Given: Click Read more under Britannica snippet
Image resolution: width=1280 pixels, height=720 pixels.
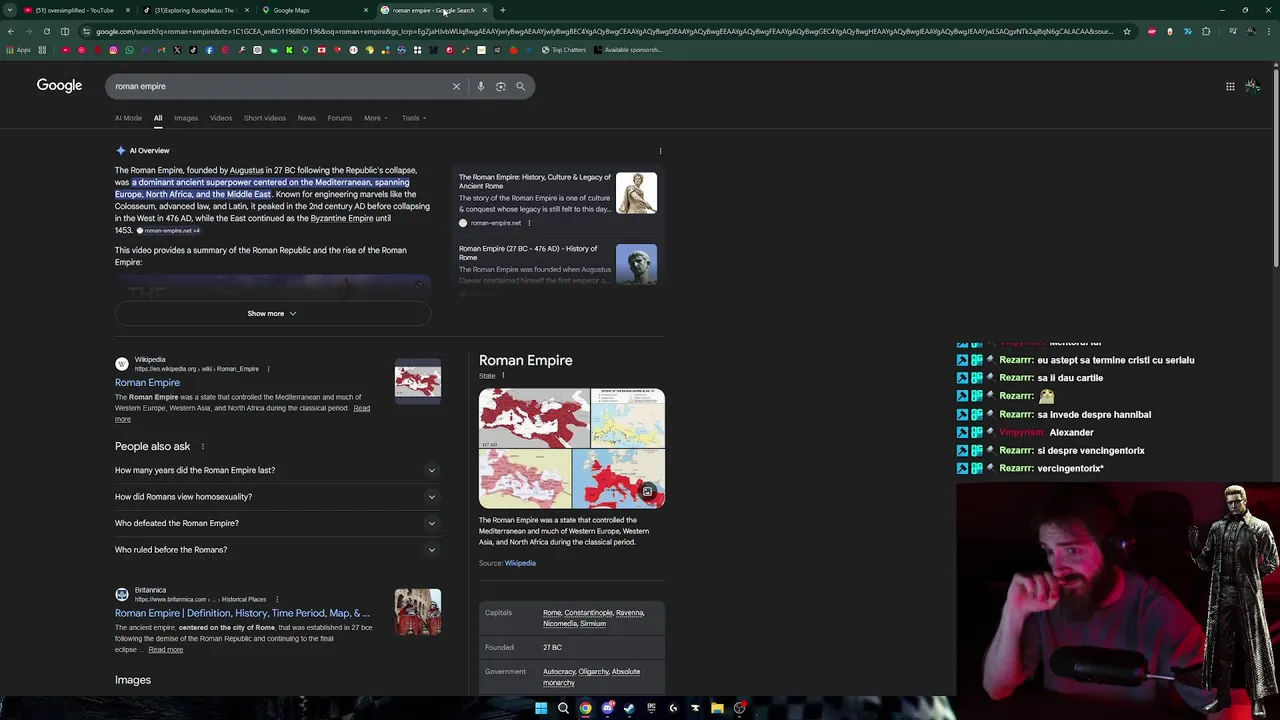Looking at the screenshot, I should pyautogui.click(x=166, y=650).
